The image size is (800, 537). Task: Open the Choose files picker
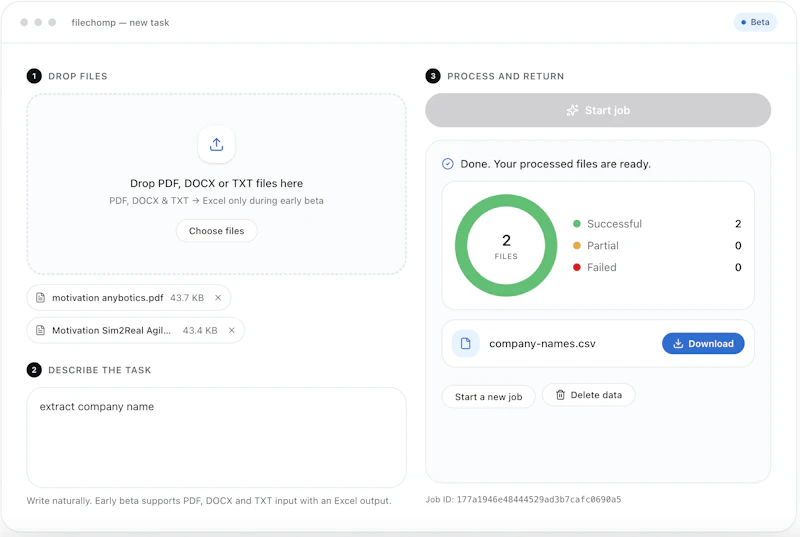point(216,231)
